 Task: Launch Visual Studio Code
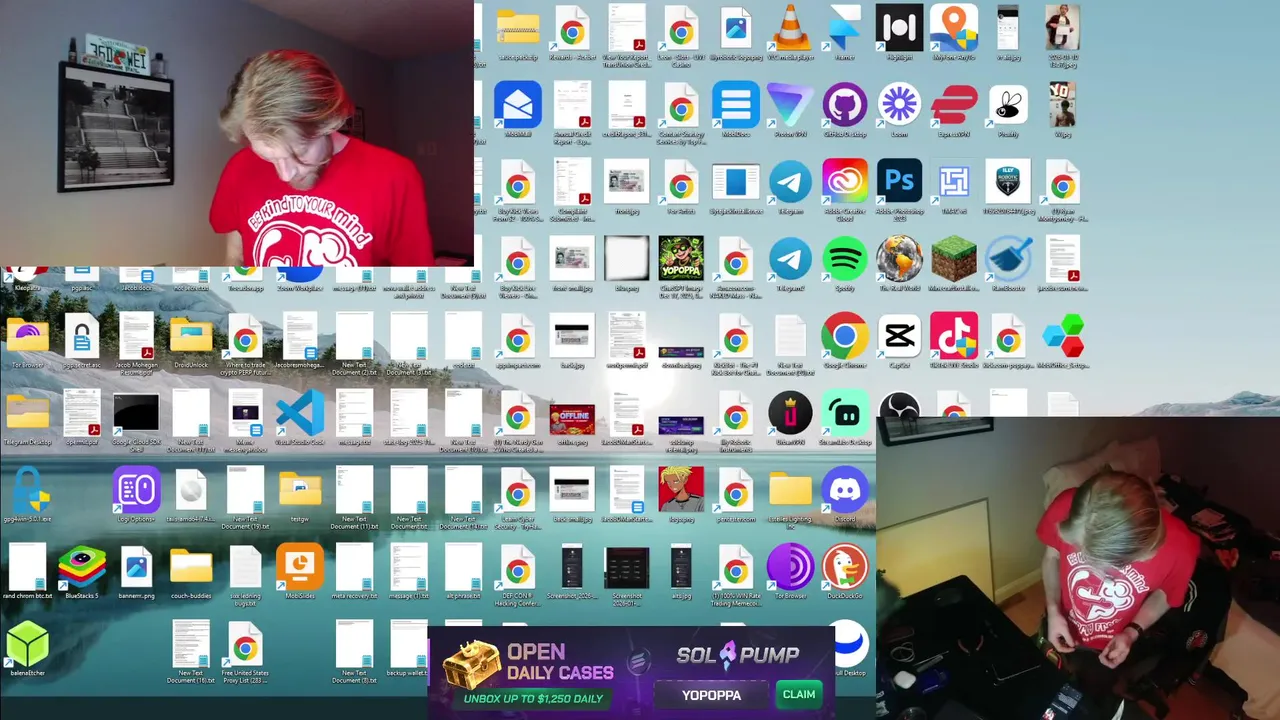pyautogui.click(x=300, y=413)
